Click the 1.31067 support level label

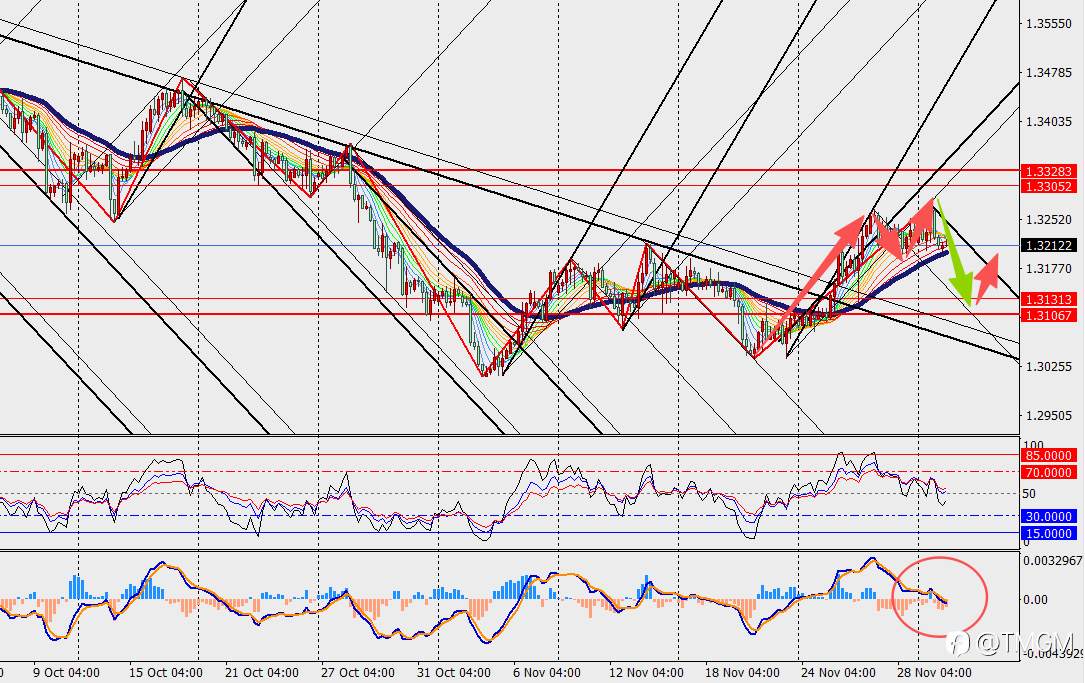coord(1048,315)
